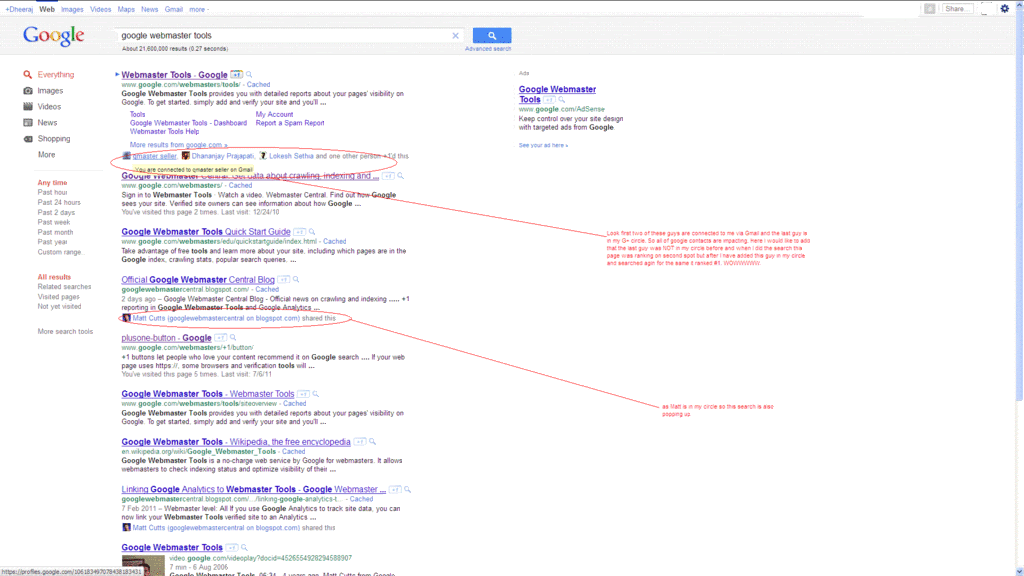Expand the 'more' menu in top bar
The height and width of the screenshot is (576, 1024).
point(199,9)
